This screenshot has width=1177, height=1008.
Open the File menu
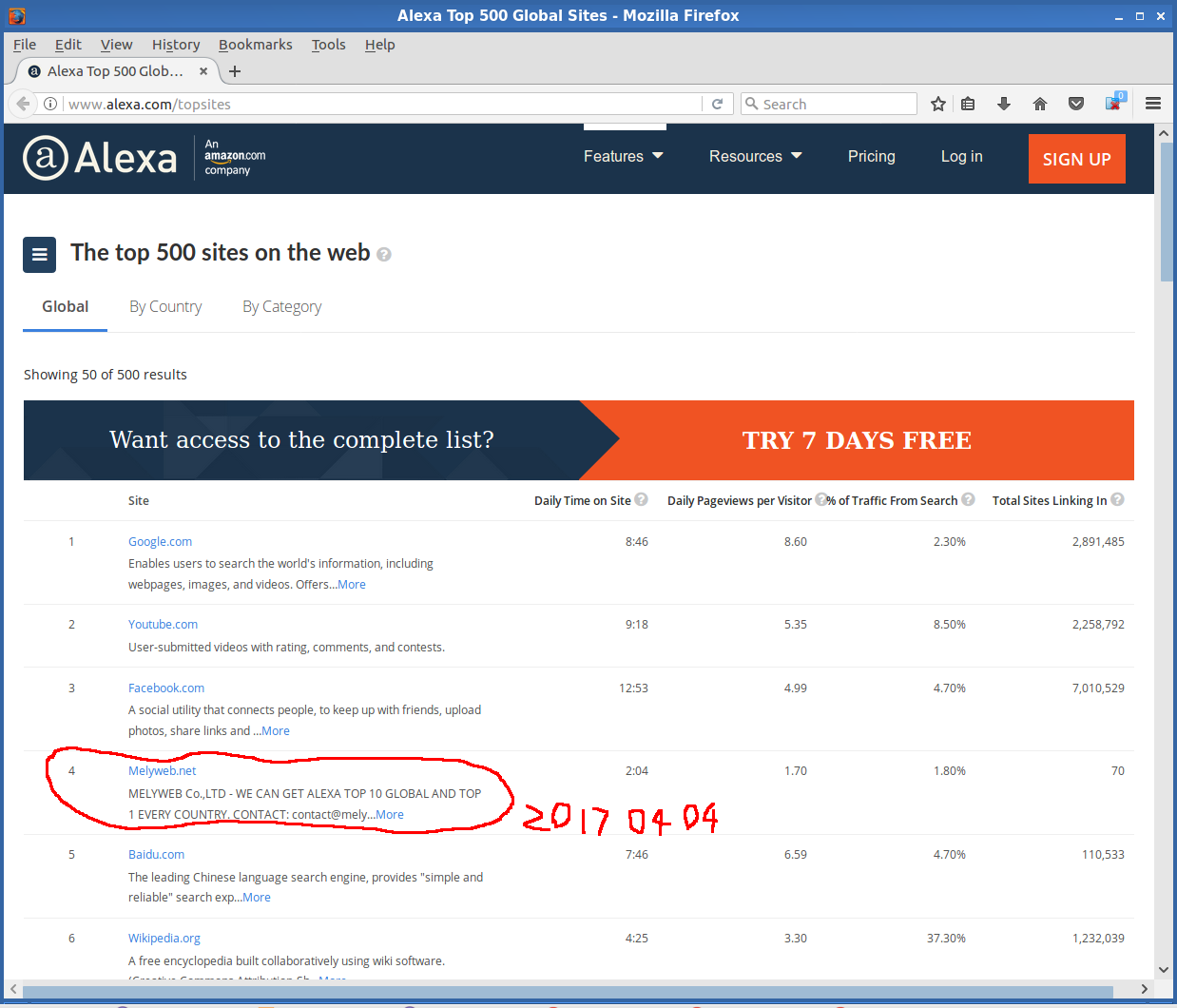point(25,45)
